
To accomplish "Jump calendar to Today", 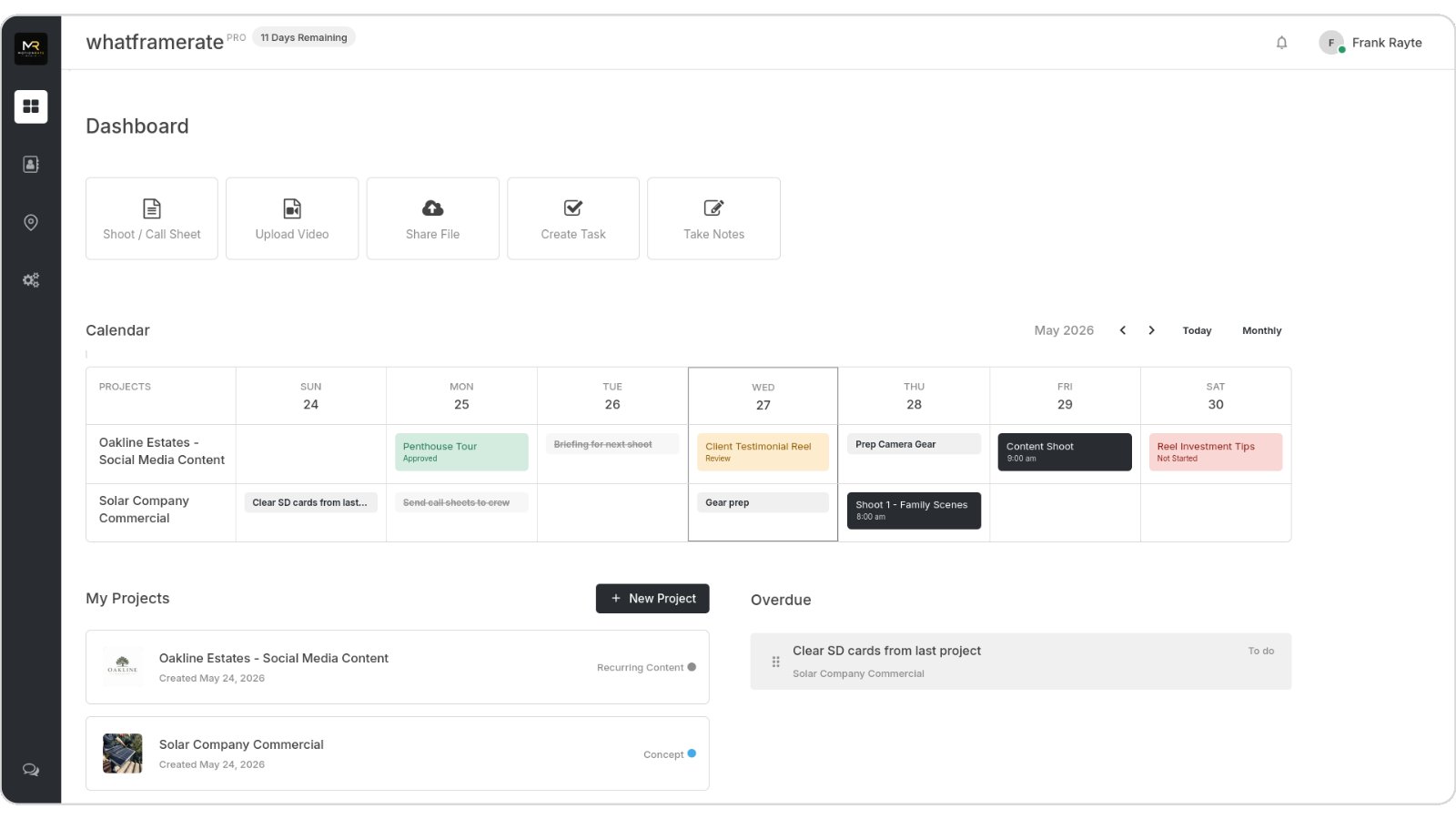I will [1197, 331].
